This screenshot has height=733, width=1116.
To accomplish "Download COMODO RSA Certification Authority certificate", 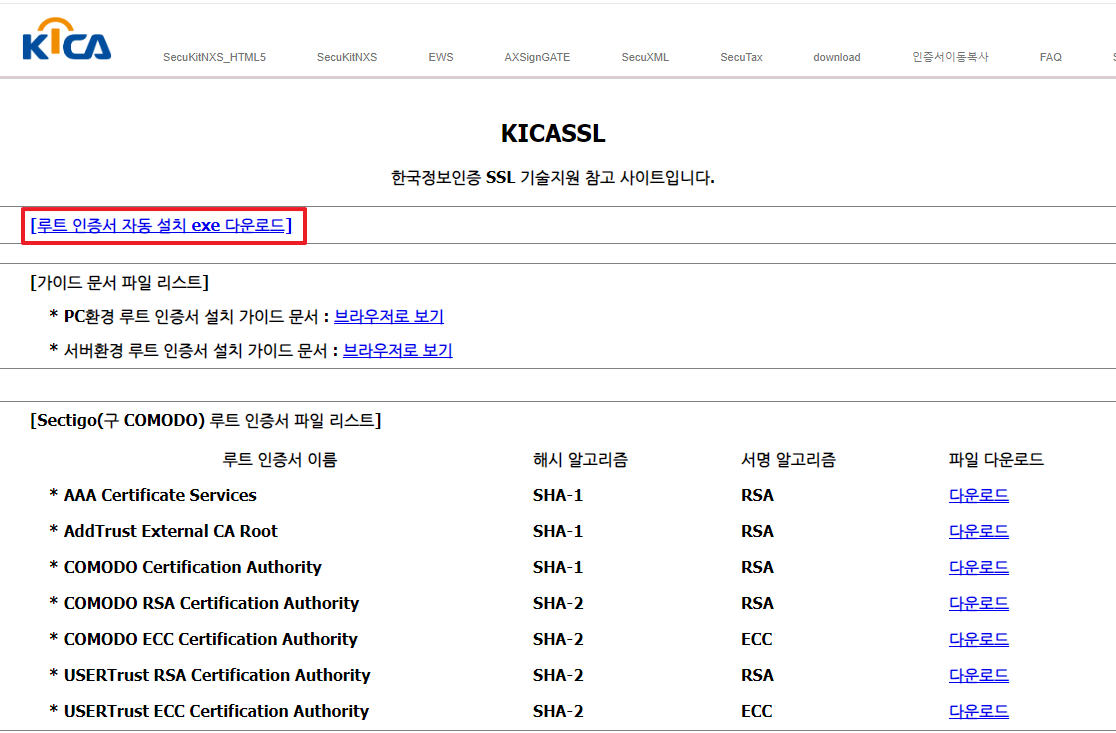I will click(x=979, y=603).
